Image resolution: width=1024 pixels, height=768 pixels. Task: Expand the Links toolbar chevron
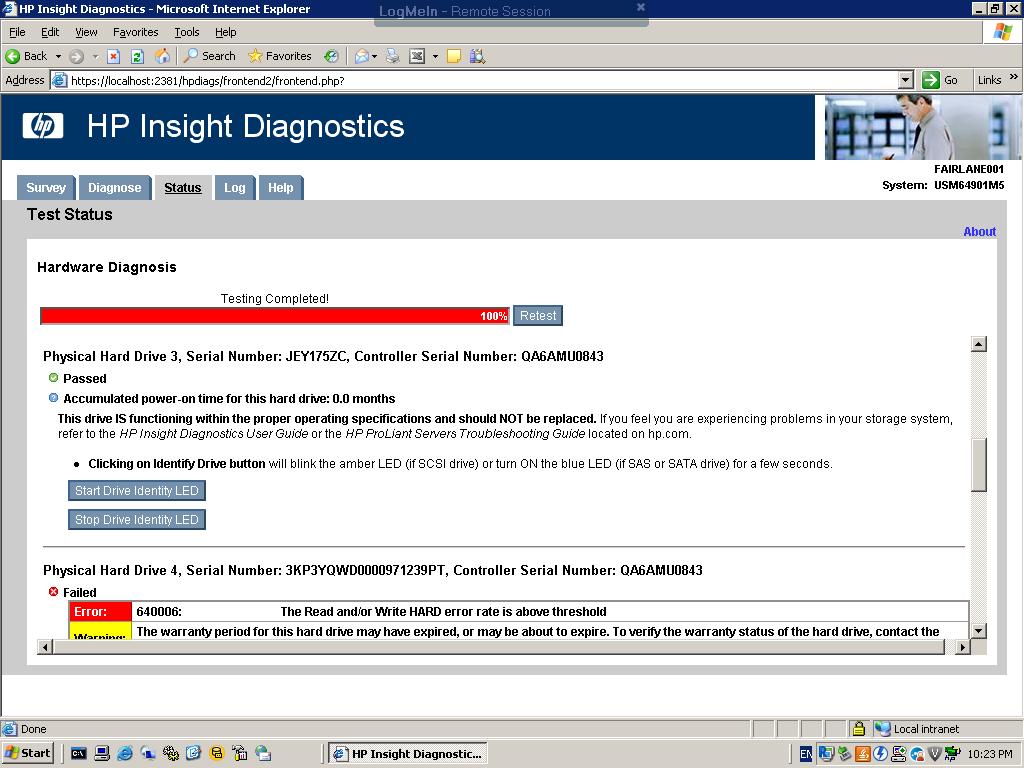coord(1014,80)
